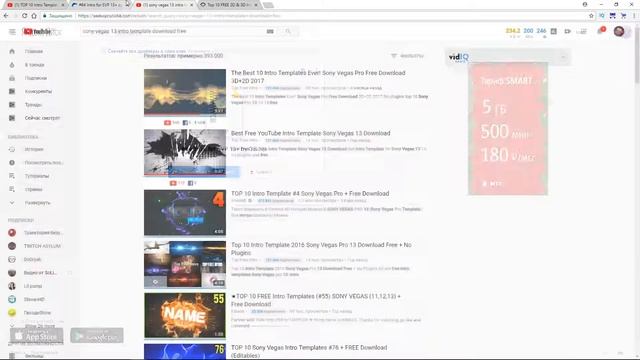Image resolution: width=640 pixels, height=360 pixels.
Task: Switch to the TOP 10 Intro Templat tab
Action: click(36, 5)
